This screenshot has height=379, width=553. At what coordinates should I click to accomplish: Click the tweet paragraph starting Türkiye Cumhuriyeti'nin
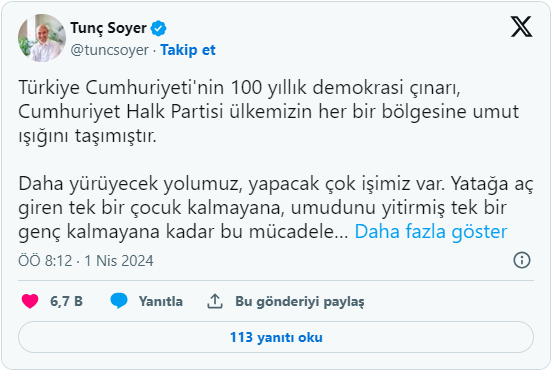click(x=269, y=111)
